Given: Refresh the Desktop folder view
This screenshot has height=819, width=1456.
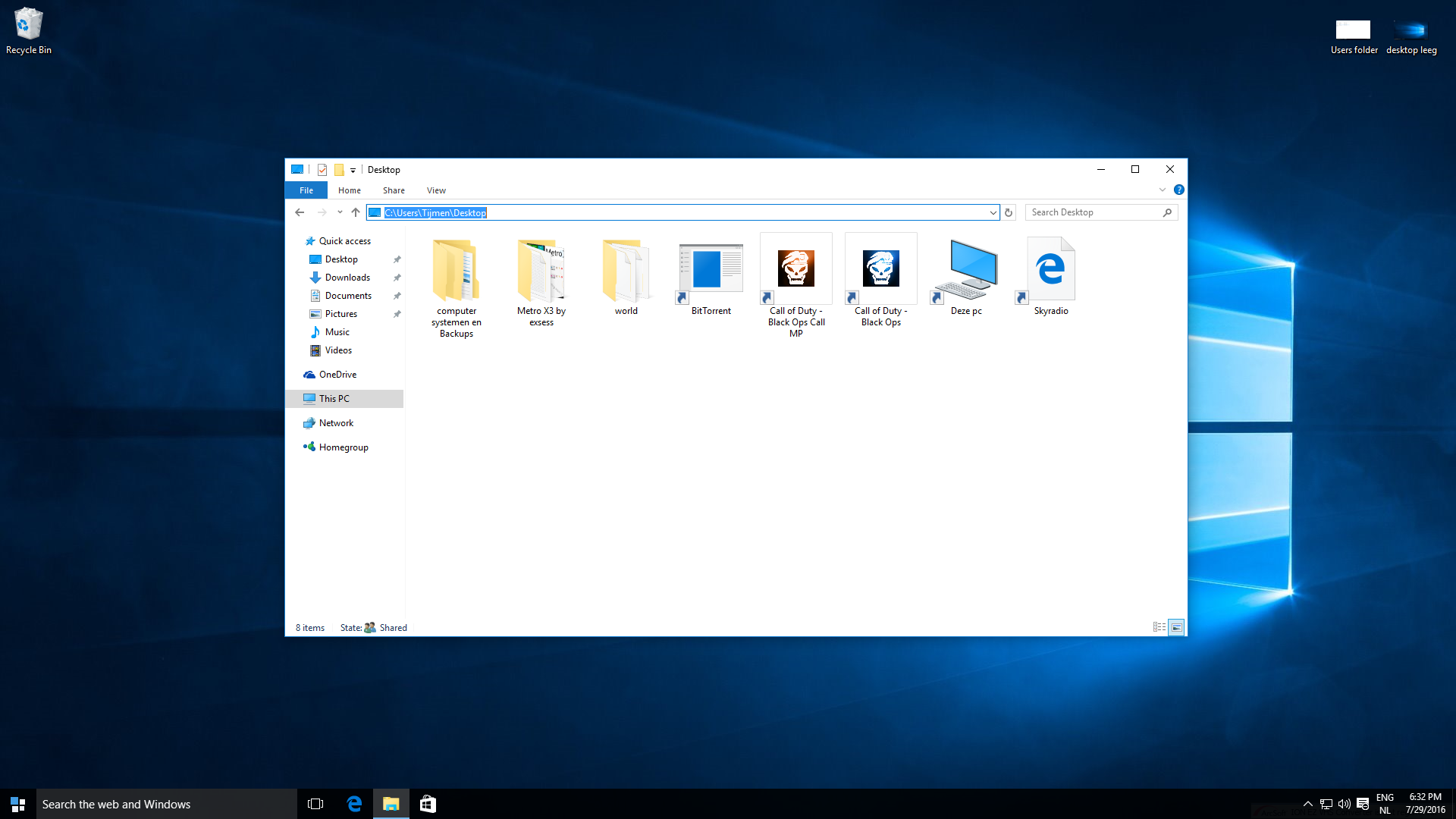Looking at the screenshot, I should (x=1009, y=212).
